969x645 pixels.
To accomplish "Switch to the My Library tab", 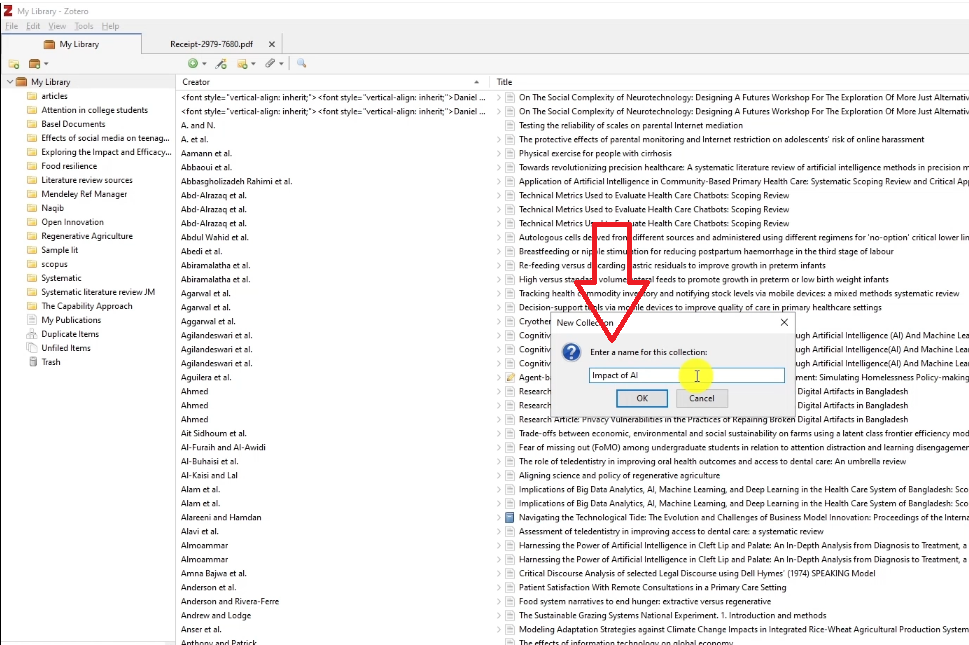I will (x=72, y=44).
